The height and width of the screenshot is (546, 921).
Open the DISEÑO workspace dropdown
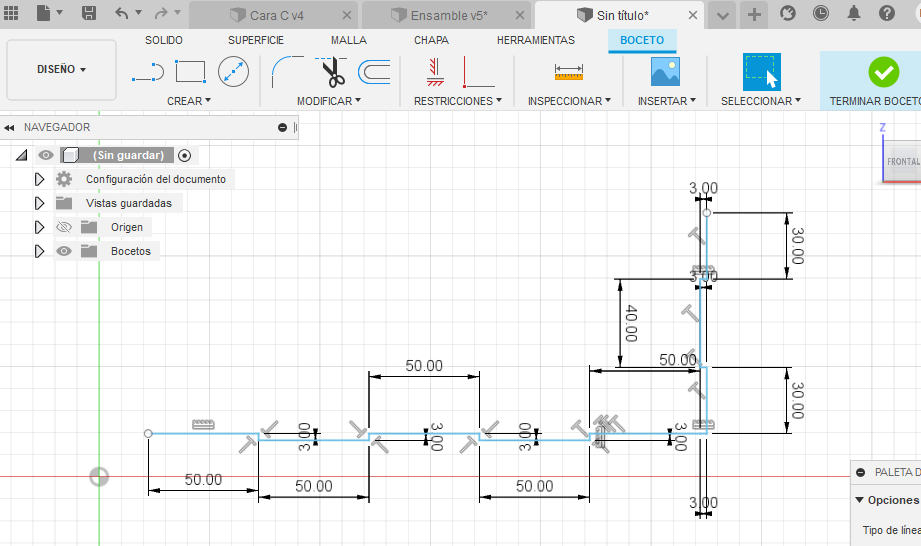(62, 69)
